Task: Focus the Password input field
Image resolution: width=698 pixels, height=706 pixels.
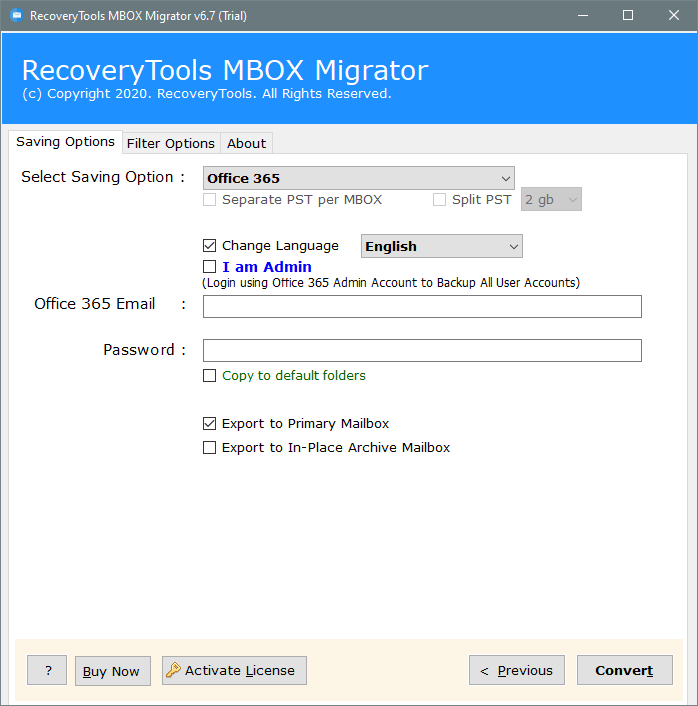Action: (422, 350)
